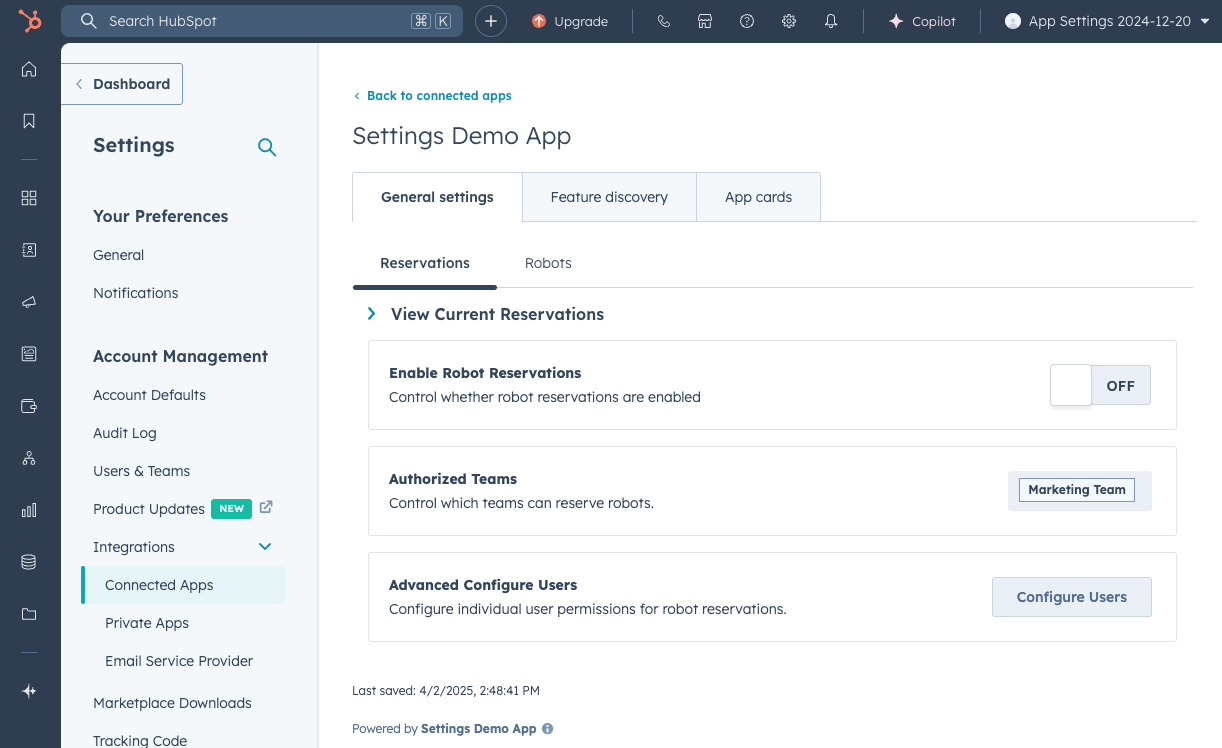1222x748 pixels.
Task: Click the HubSpot sprocket logo
Action: (x=30, y=21)
